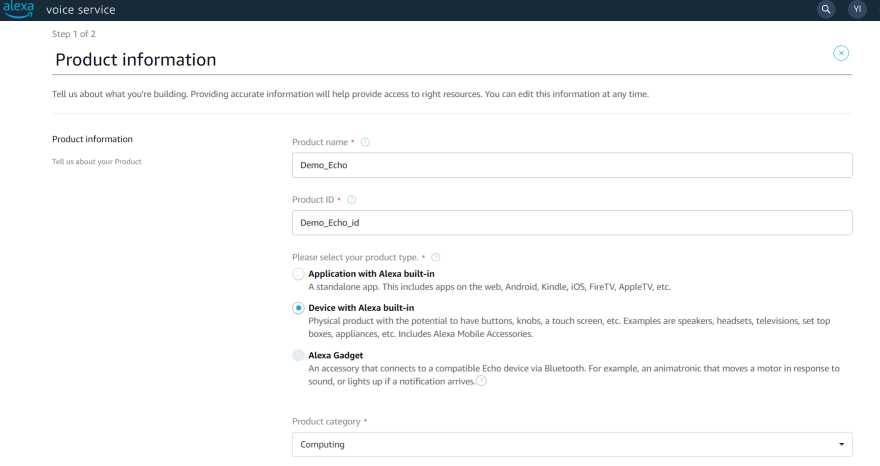The width and height of the screenshot is (880, 466).
Task: Click the voice service header text
Action: [81, 10]
